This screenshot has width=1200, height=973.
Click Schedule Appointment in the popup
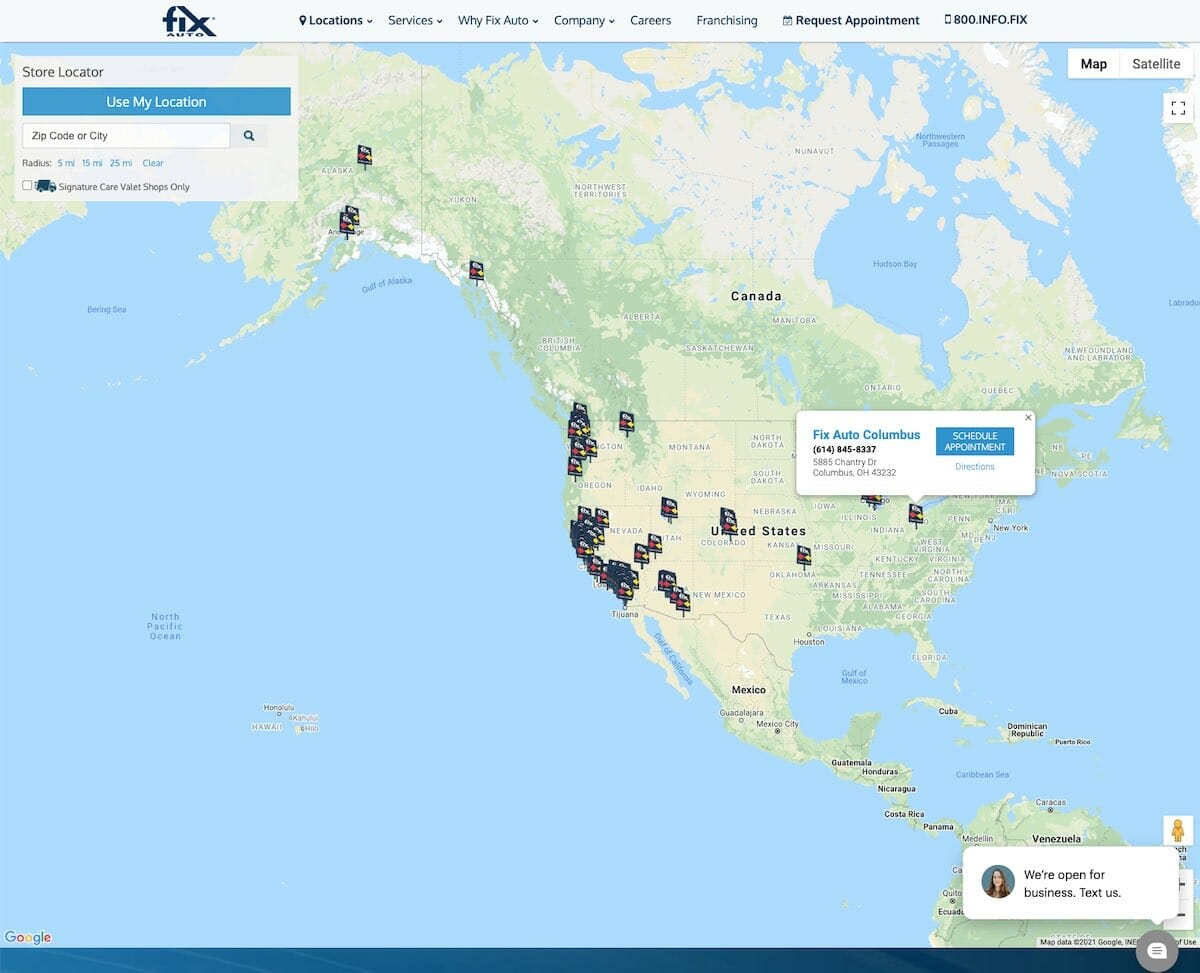[974, 442]
